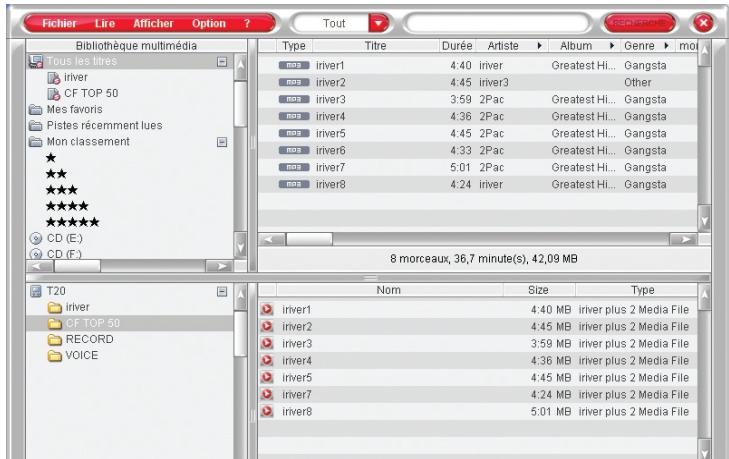
Task: Click the T20 device icon
Action: [36, 291]
